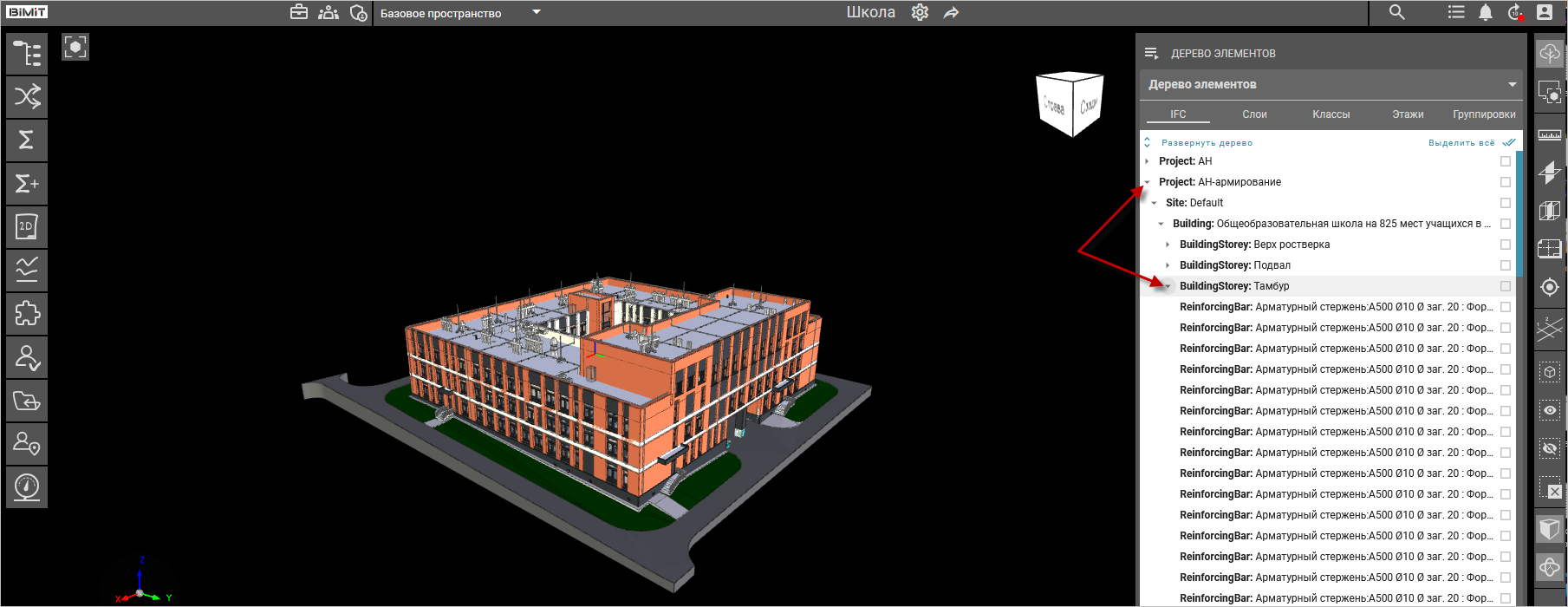
Task: Check the box for Project: АН
Action: (1506, 161)
